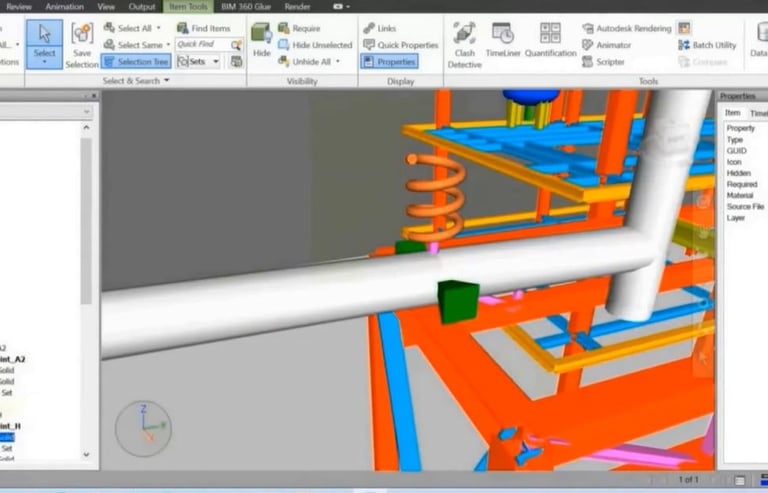768x493 pixels.
Task: Click the Source File property row
Action: [x=745, y=207]
